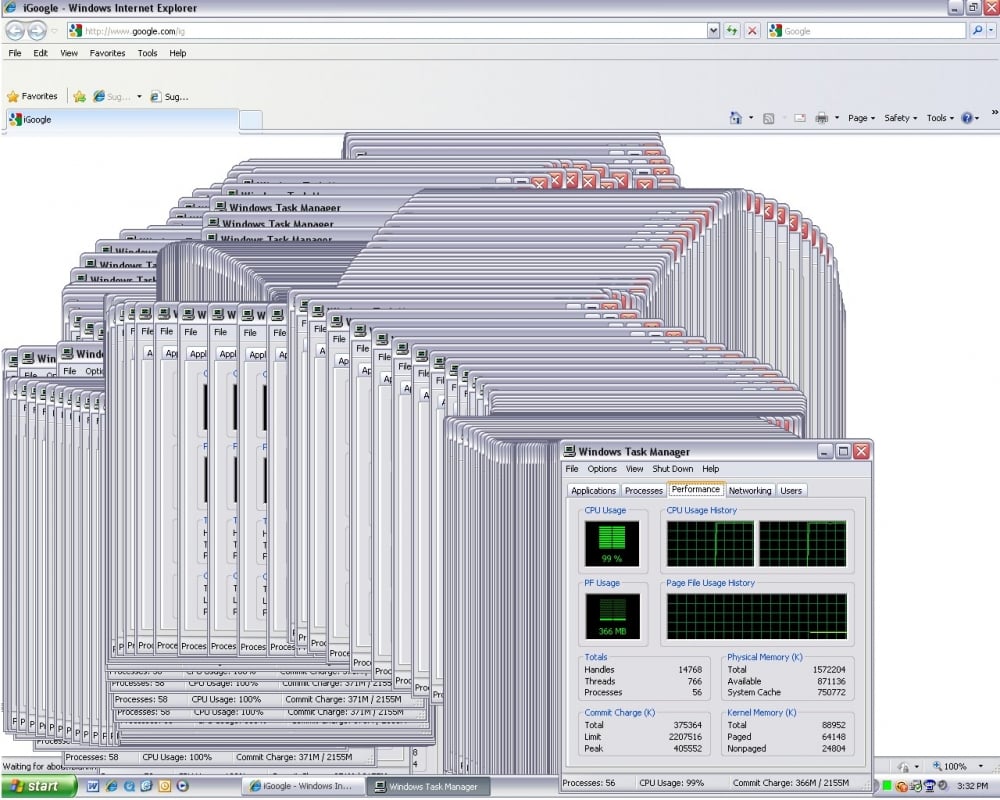Image resolution: width=1000 pixels, height=800 pixels.
Task: Open search provider options dropdown
Action: (x=991, y=30)
